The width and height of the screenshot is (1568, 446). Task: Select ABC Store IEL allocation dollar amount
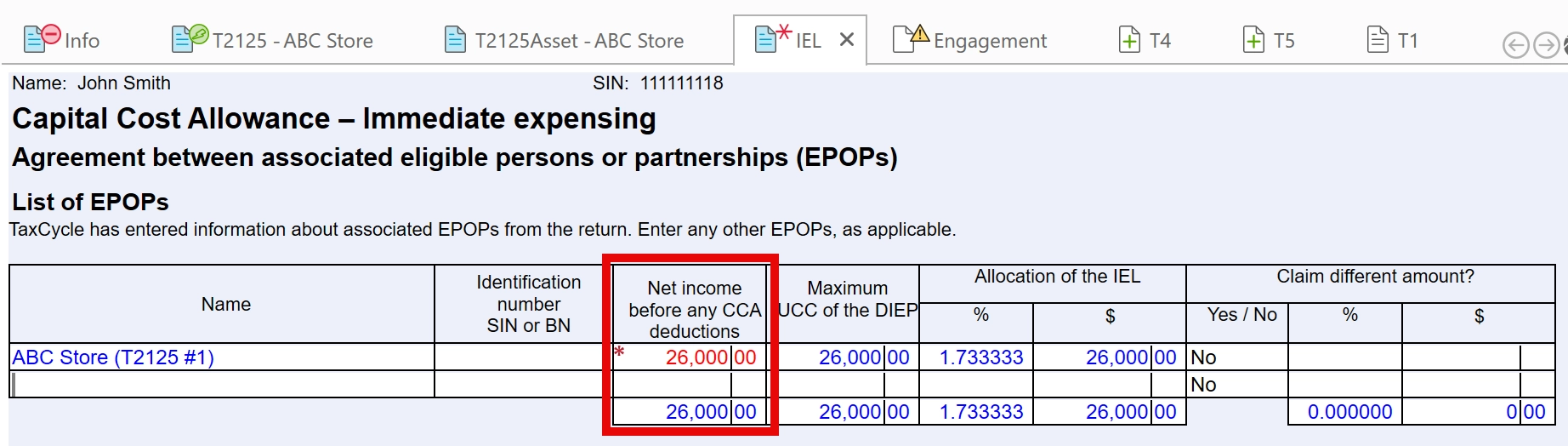1110,357
